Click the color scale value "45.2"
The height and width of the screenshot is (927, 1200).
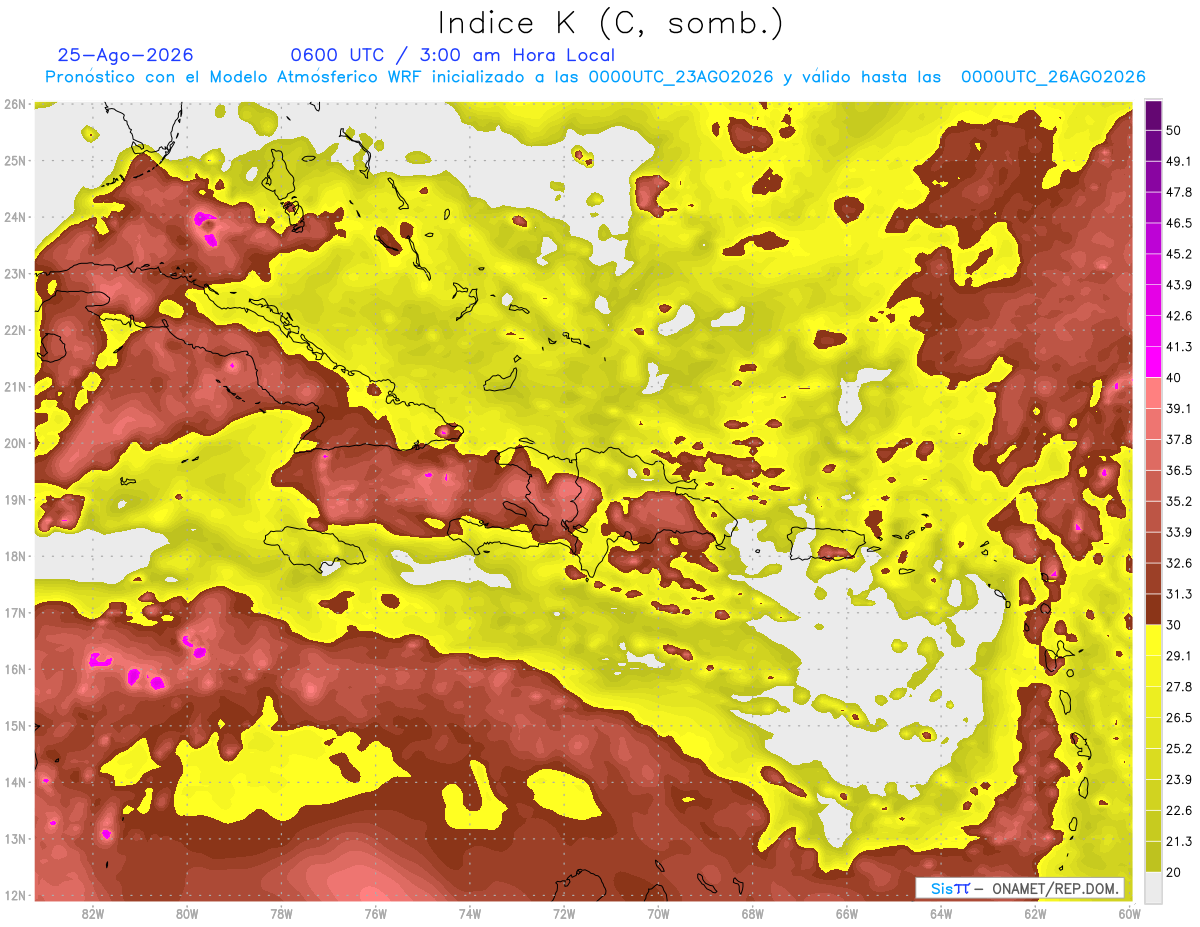coord(1179,254)
